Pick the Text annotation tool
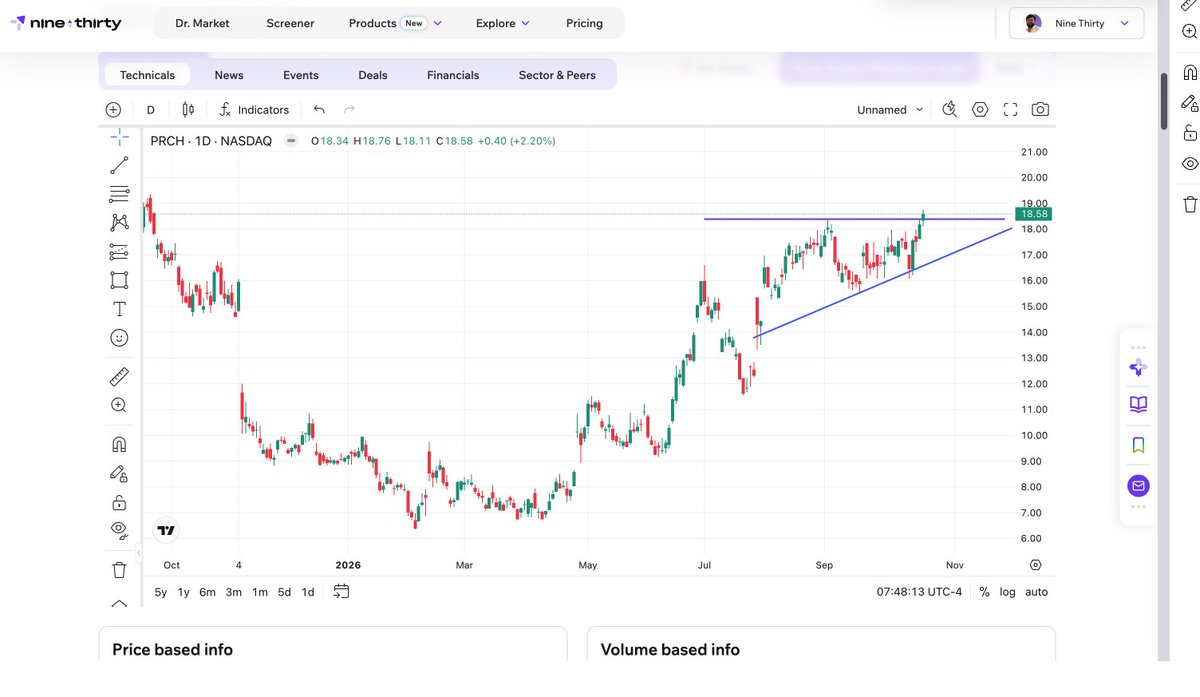The height and width of the screenshot is (697, 1200). pos(119,309)
